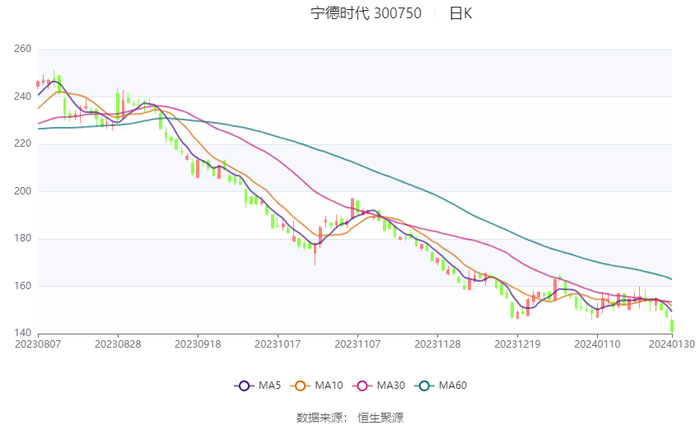Click x-axis date label 20231017
The width and height of the screenshot is (700, 426).
click(278, 345)
